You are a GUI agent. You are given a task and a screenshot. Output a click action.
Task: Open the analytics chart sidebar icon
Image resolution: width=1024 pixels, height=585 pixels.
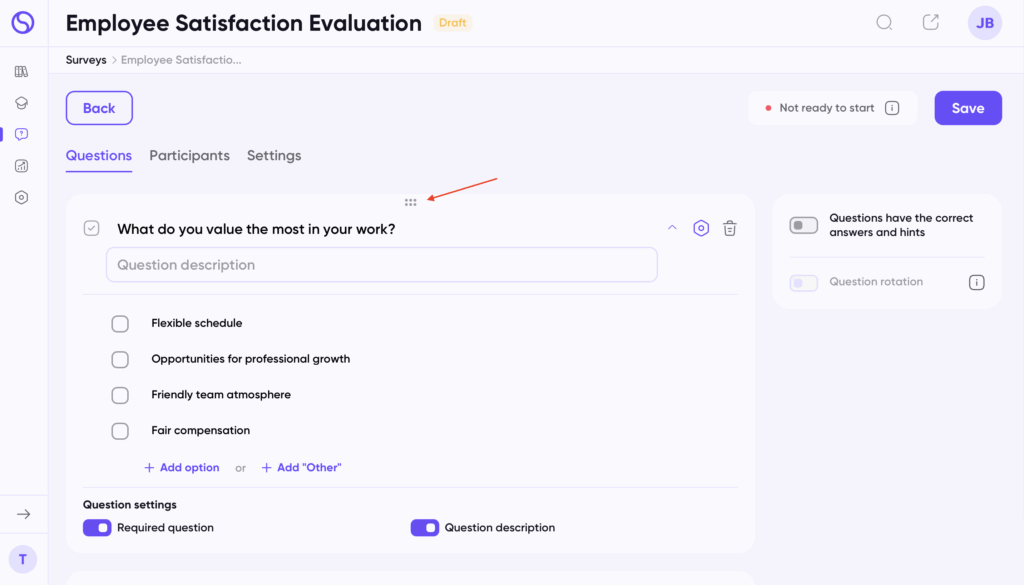click(x=22, y=166)
